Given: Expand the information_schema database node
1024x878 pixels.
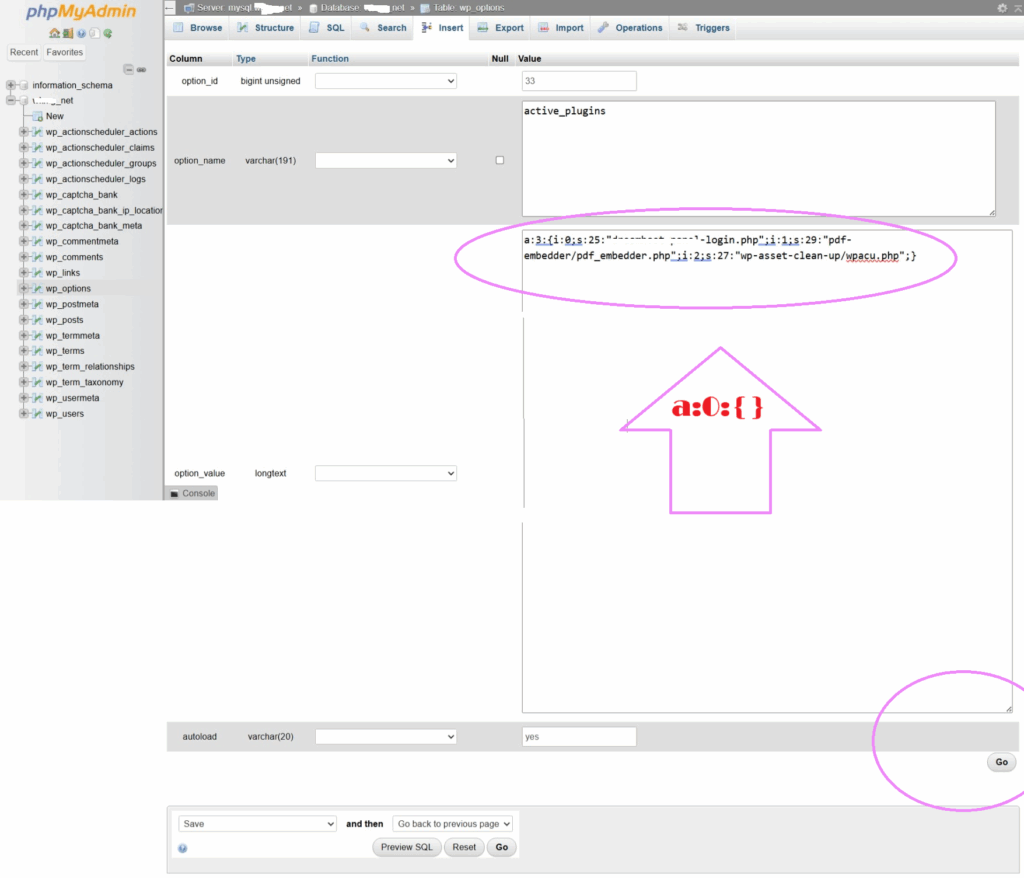Looking at the screenshot, I should 10,85.
